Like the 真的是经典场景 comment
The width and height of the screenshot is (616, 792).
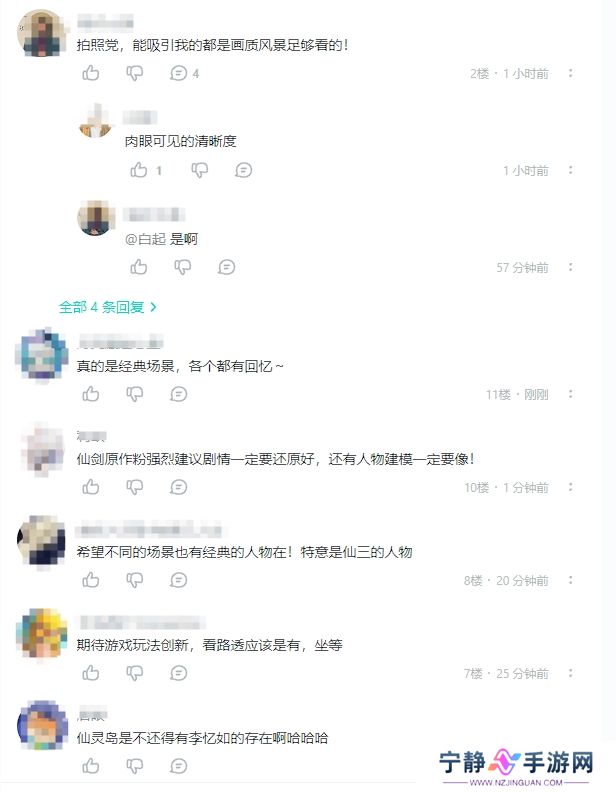(91, 394)
